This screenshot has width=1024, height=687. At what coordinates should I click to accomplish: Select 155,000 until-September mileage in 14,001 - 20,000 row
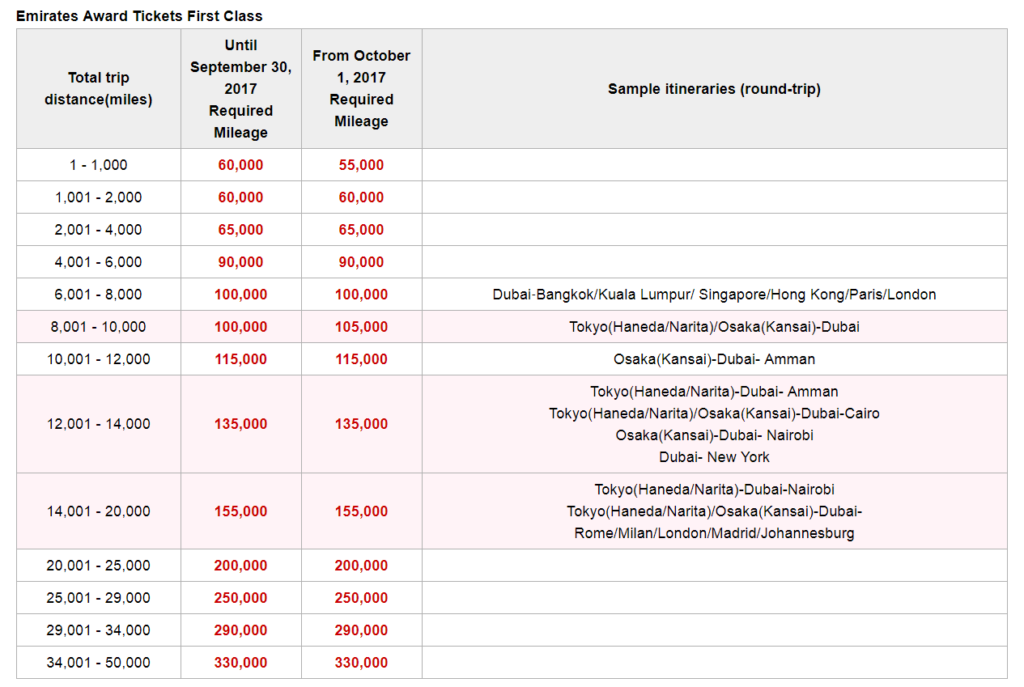pyautogui.click(x=241, y=511)
